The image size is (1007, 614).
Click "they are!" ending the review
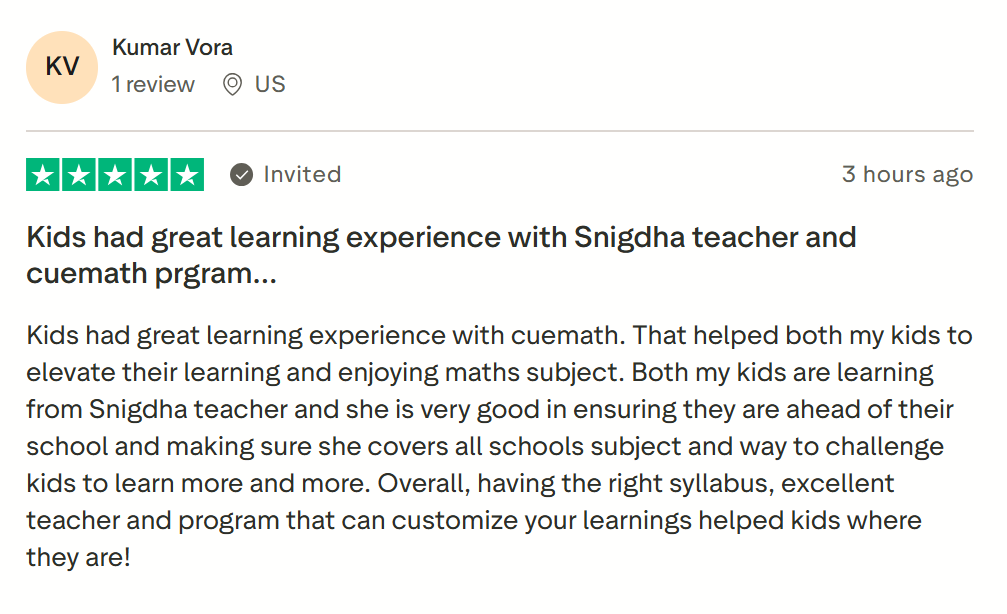coord(78,557)
